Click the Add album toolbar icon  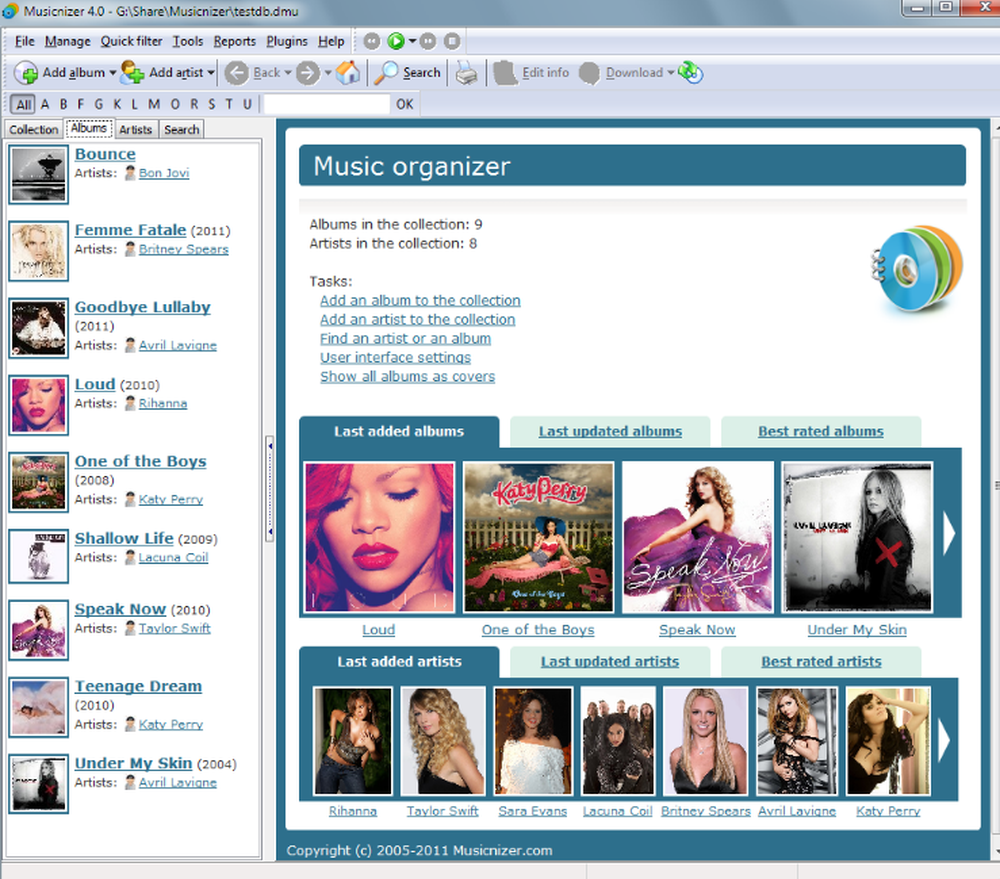point(26,73)
